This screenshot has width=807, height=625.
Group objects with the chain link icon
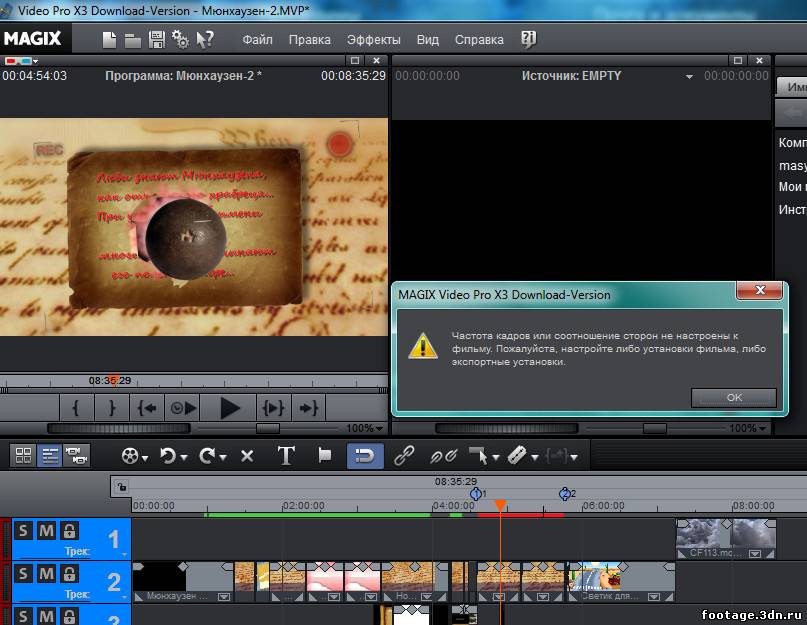[x=404, y=456]
